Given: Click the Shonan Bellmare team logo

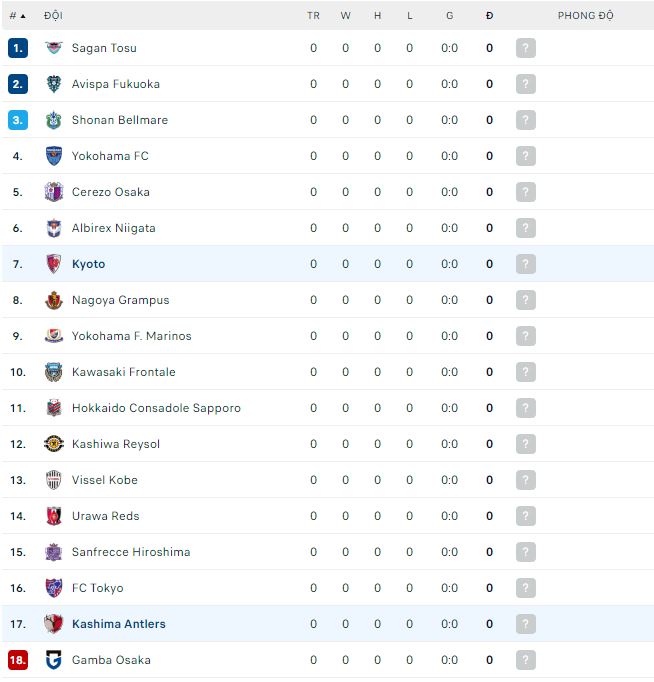Looking at the screenshot, I should tap(54, 120).
